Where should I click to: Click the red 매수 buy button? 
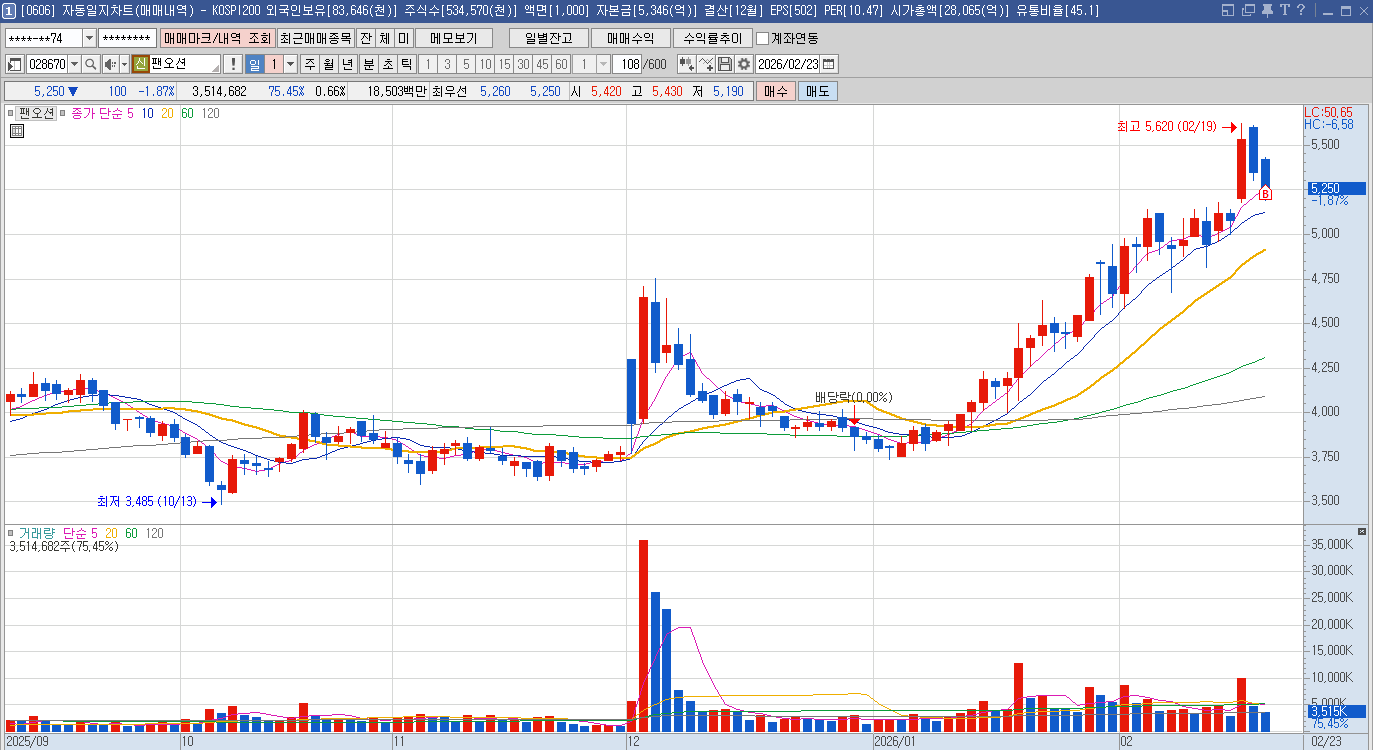776,91
